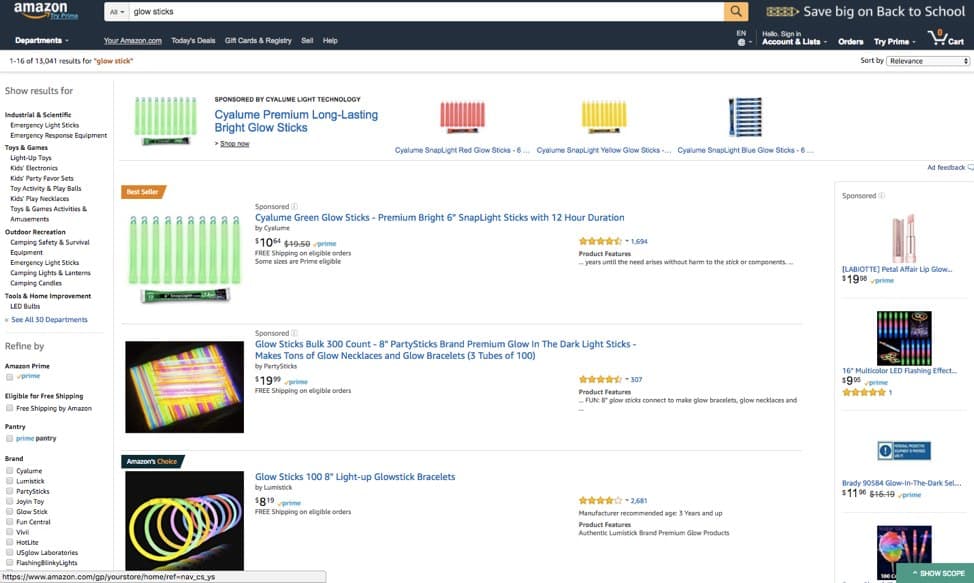
Task: Click Prime logo next to $10.64 price
Action: tap(325, 244)
